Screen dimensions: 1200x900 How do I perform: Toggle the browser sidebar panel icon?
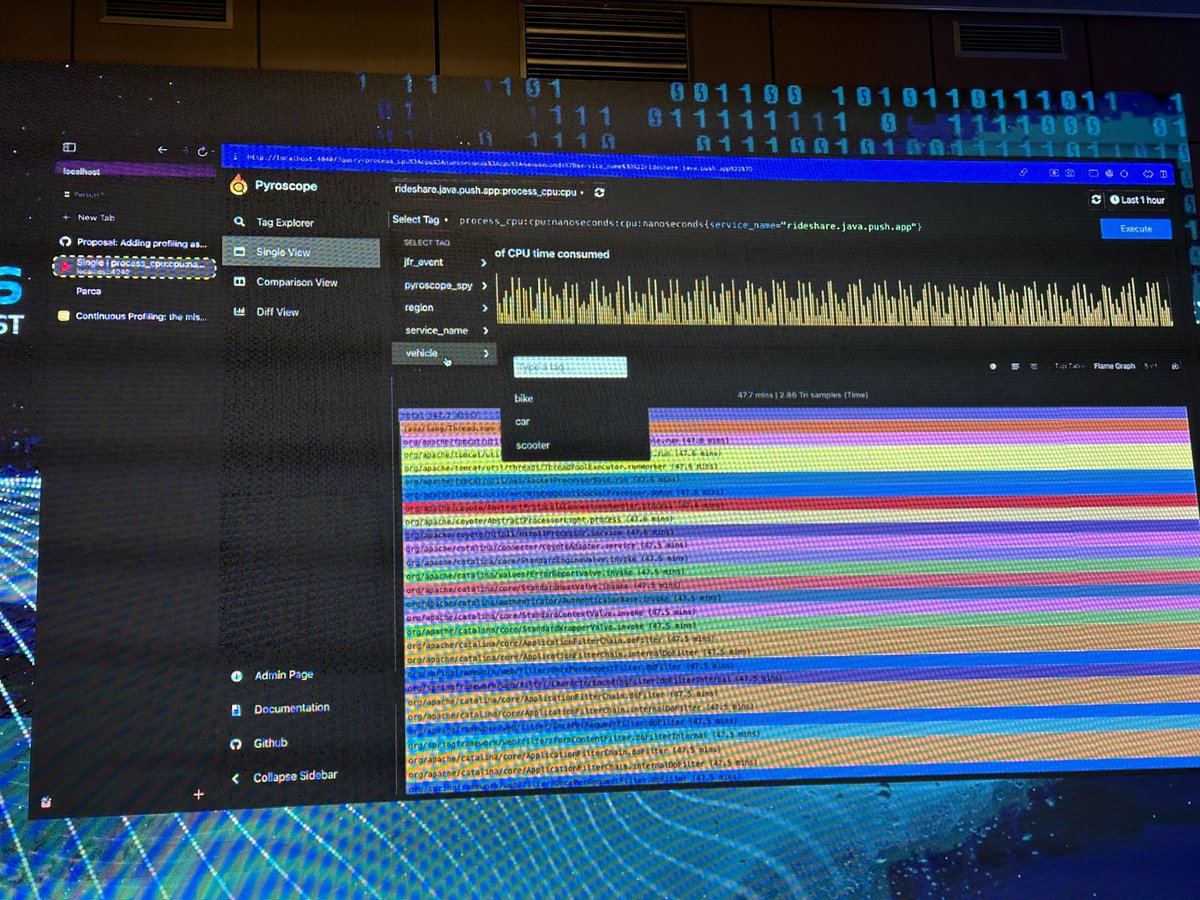[69, 147]
